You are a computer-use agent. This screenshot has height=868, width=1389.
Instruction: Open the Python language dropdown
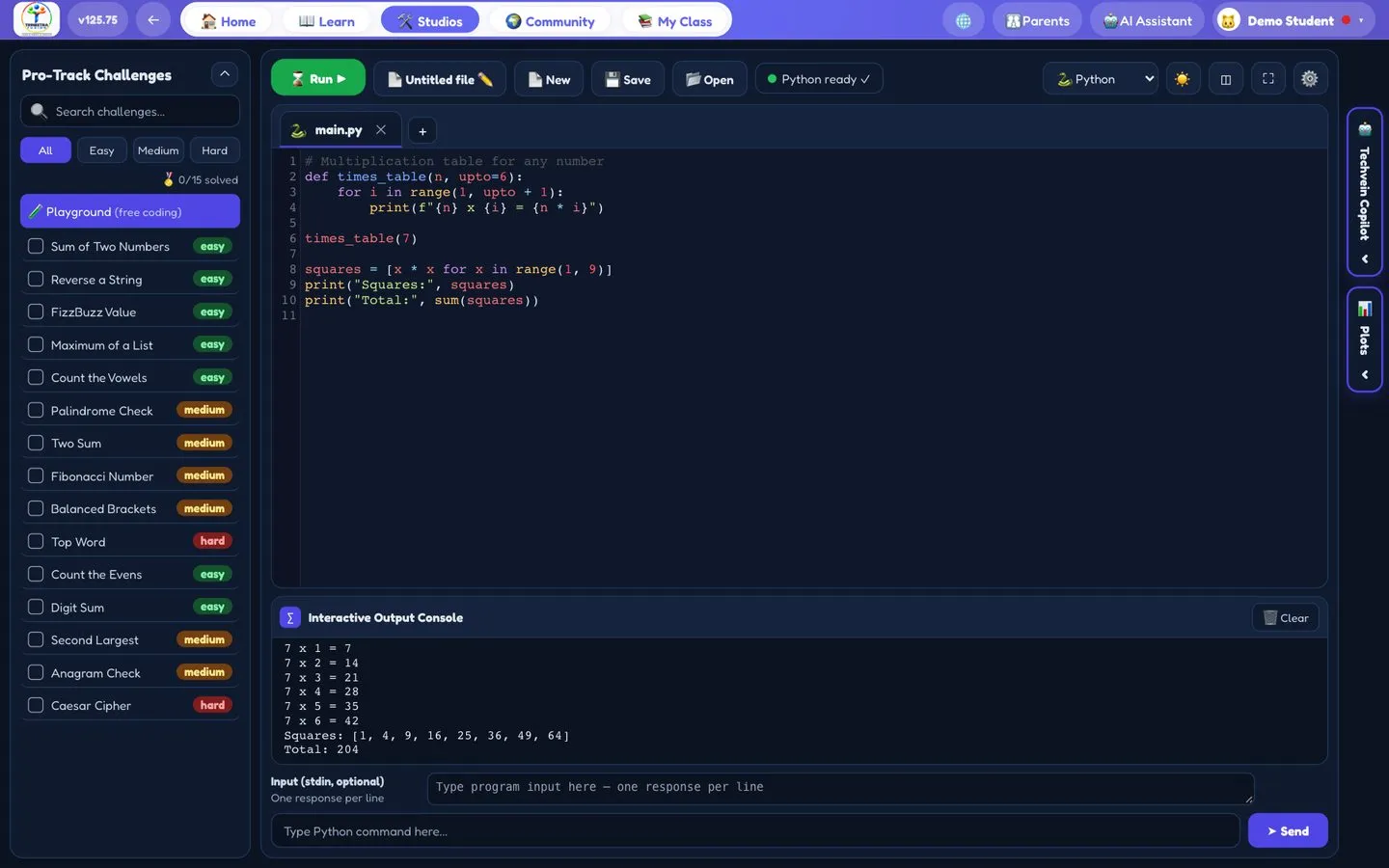tap(1102, 79)
